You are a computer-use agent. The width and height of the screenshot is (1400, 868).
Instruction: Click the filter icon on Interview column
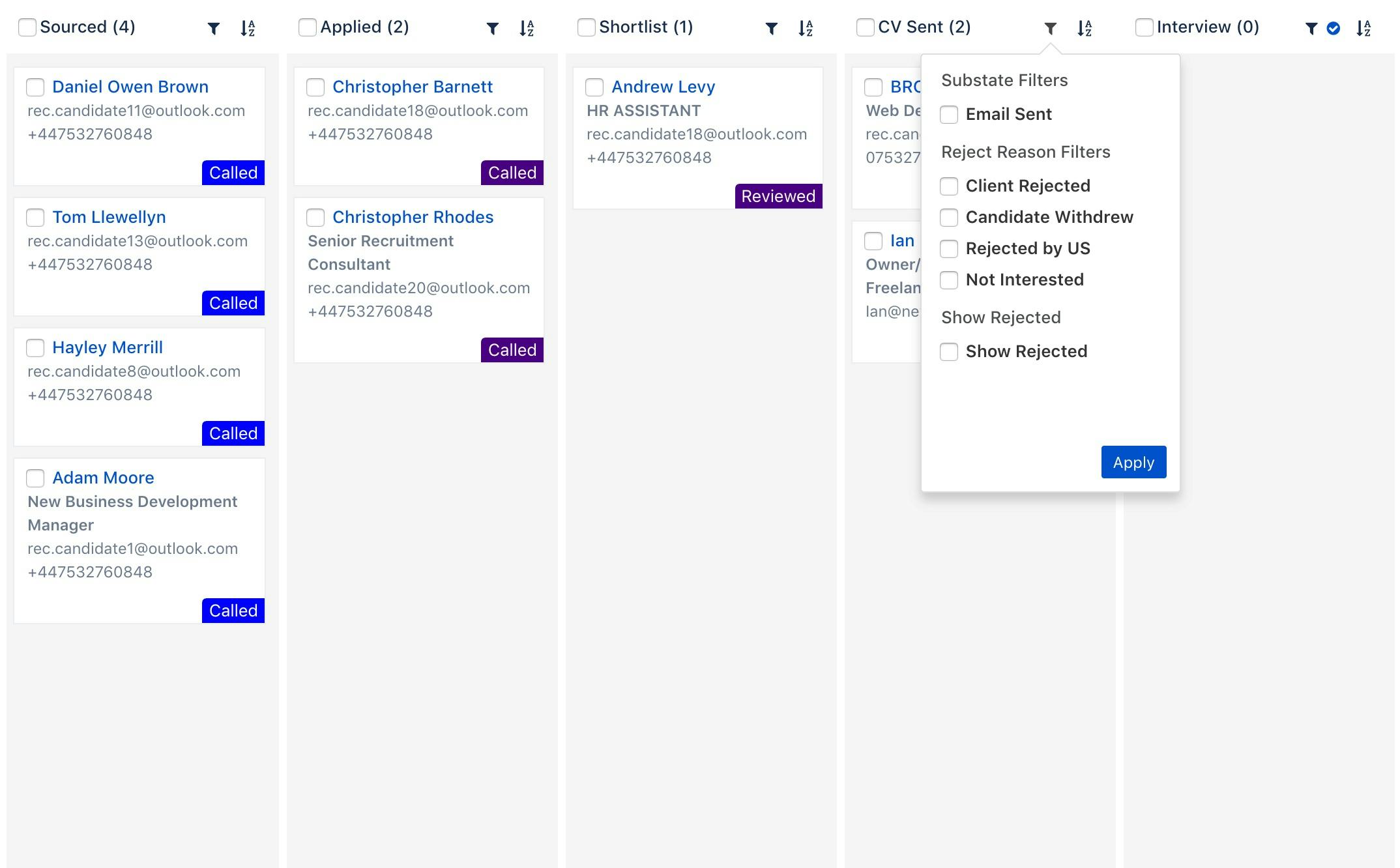pos(1311,26)
